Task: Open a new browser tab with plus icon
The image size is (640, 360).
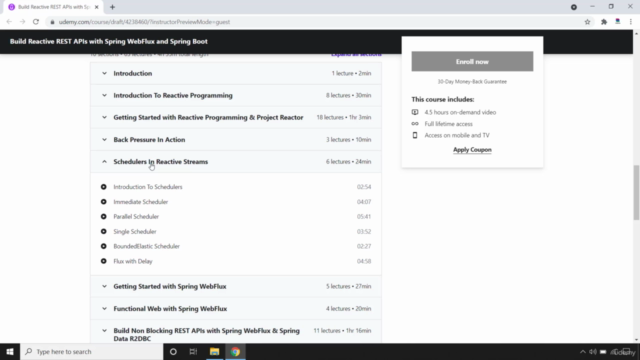Action: pos(112,7)
